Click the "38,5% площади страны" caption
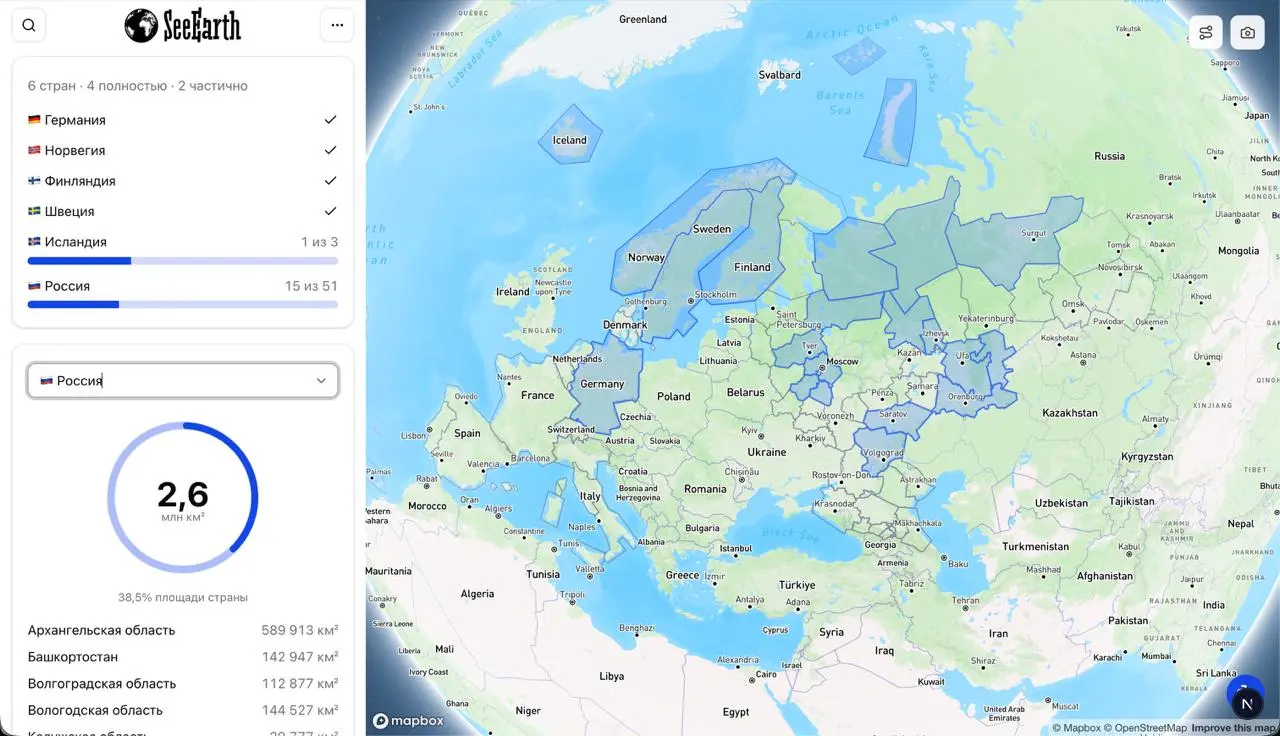 (x=183, y=597)
